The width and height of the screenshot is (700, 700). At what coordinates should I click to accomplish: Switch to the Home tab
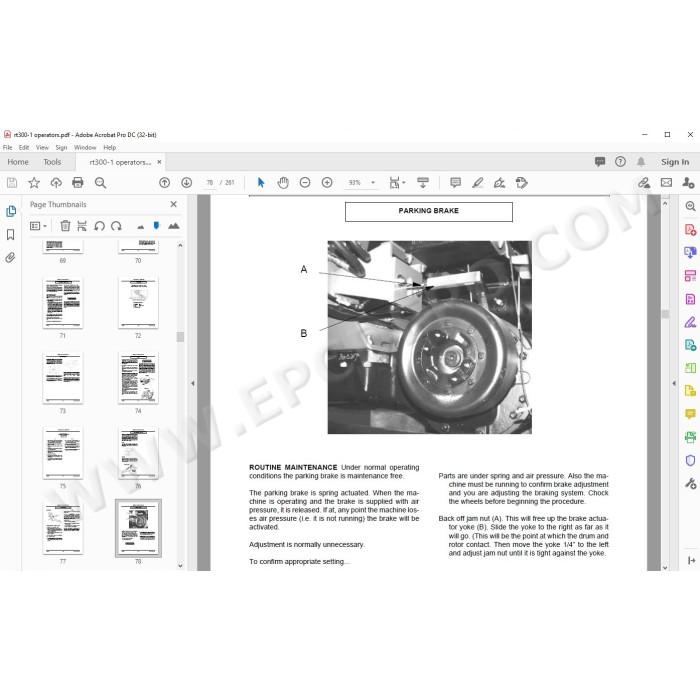click(x=18, y=162)
